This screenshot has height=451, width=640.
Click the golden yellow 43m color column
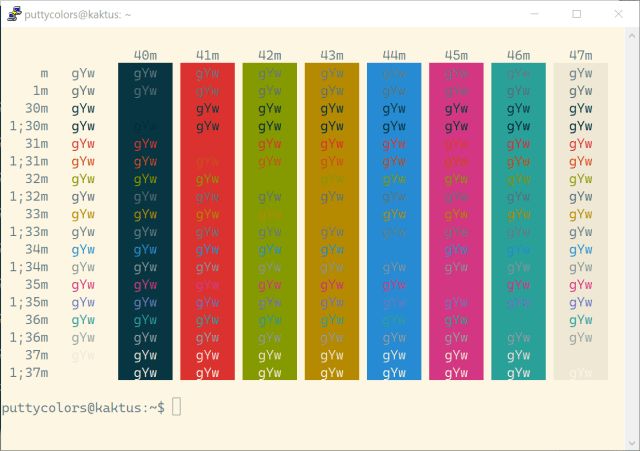tap(332, 221)
